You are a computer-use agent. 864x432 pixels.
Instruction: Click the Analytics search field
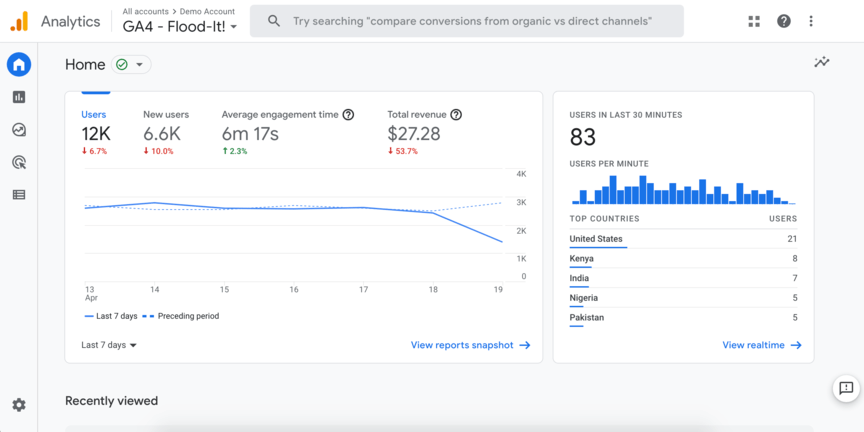470,21
